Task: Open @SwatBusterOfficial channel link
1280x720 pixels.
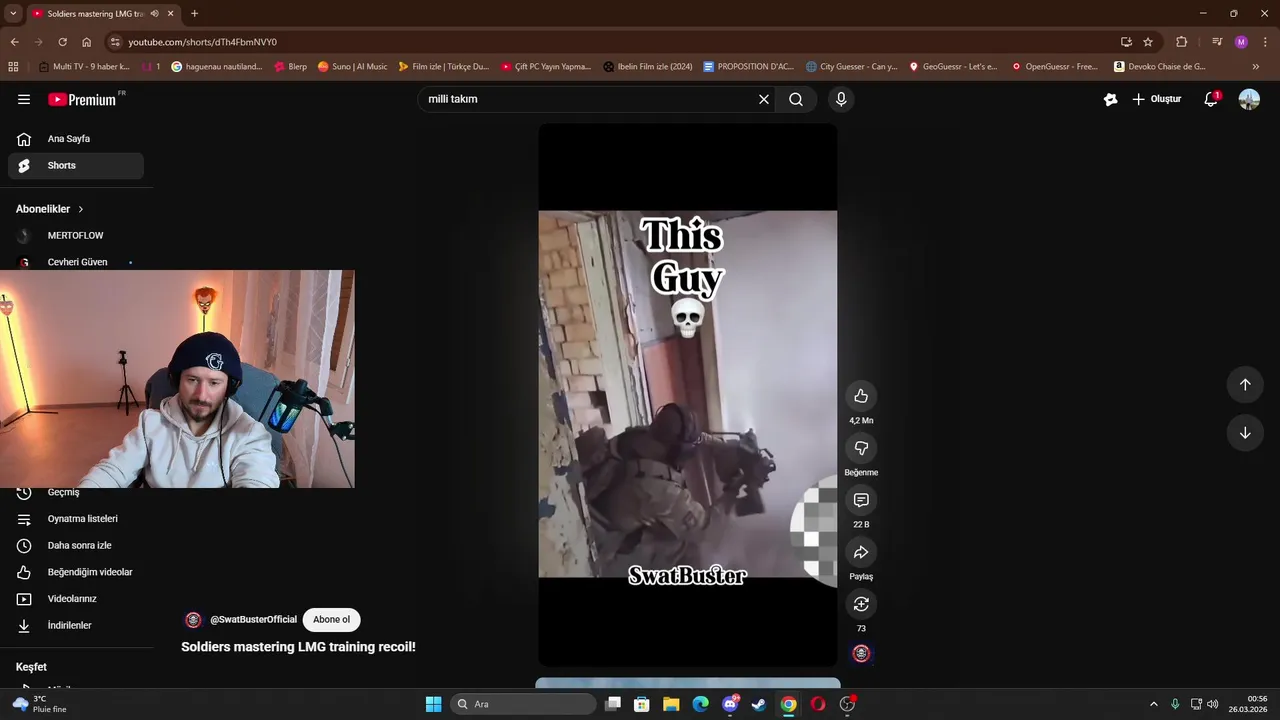Action: [x=253, y=620]
